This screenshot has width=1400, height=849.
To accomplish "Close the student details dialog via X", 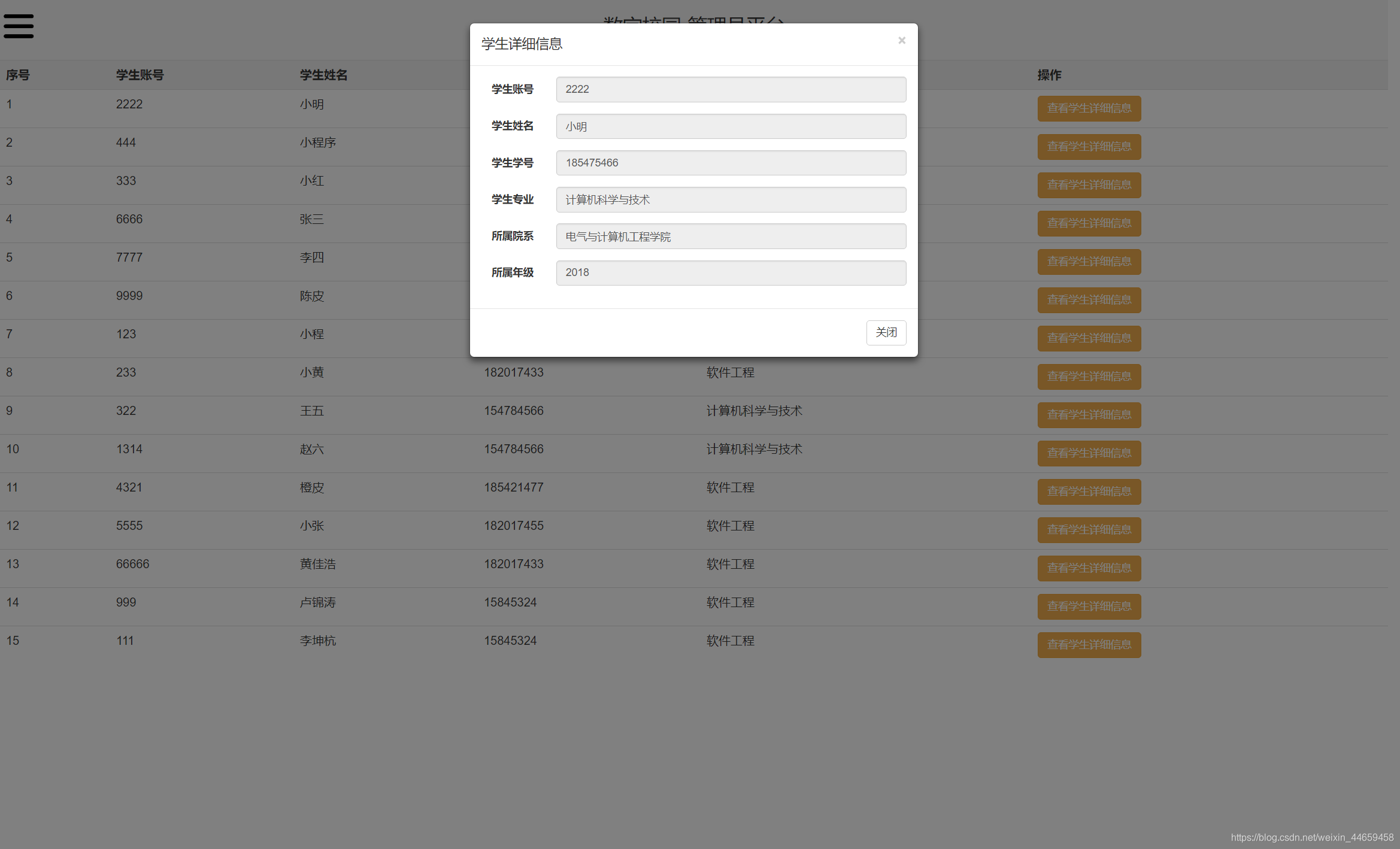I will [901, 41].
